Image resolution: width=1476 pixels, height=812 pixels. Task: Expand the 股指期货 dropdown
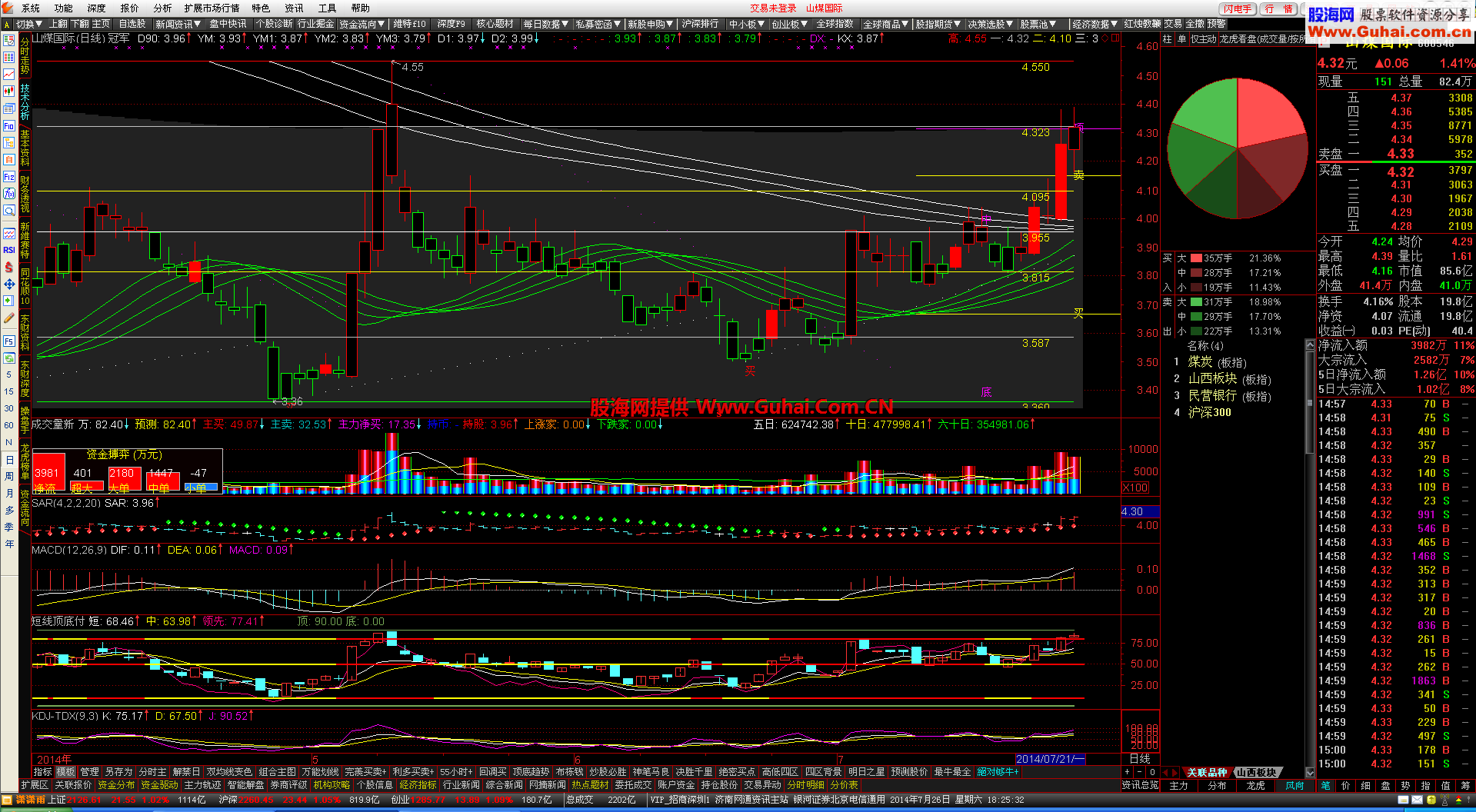pos(938,25)
